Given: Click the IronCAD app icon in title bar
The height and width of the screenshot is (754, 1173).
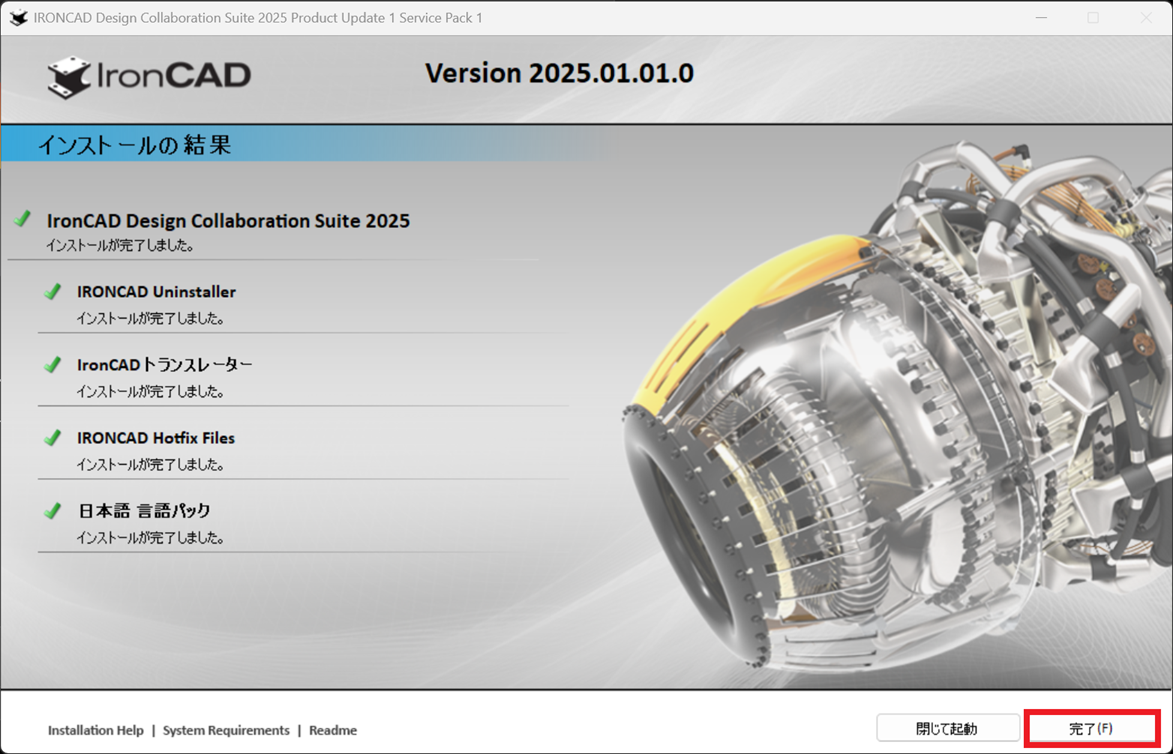Looking at the screenshot, I should click(x=18, y=18).
